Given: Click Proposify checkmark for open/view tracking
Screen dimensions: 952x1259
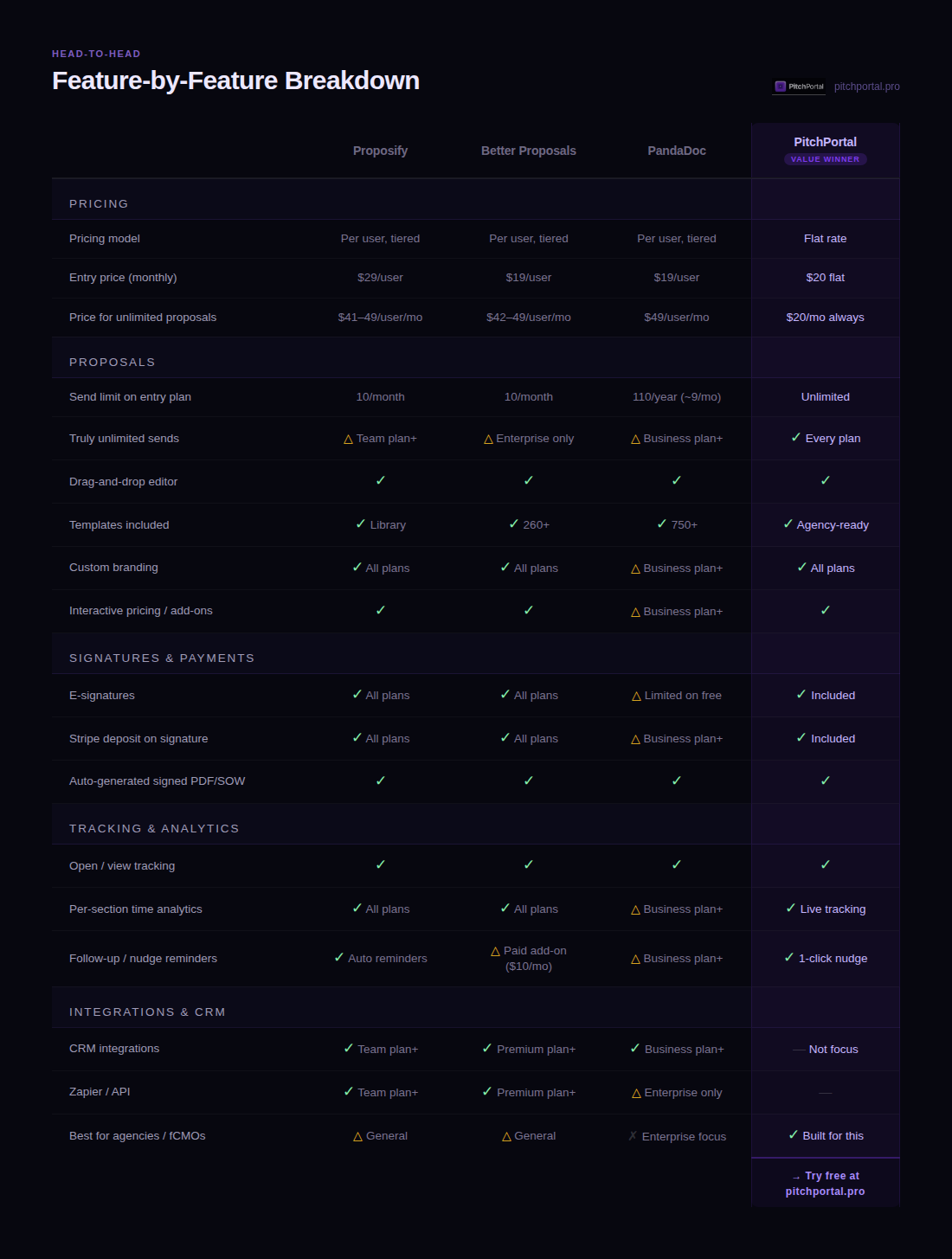Looking at the screenshot, I should pyautogui.click(x=381, y=864).
